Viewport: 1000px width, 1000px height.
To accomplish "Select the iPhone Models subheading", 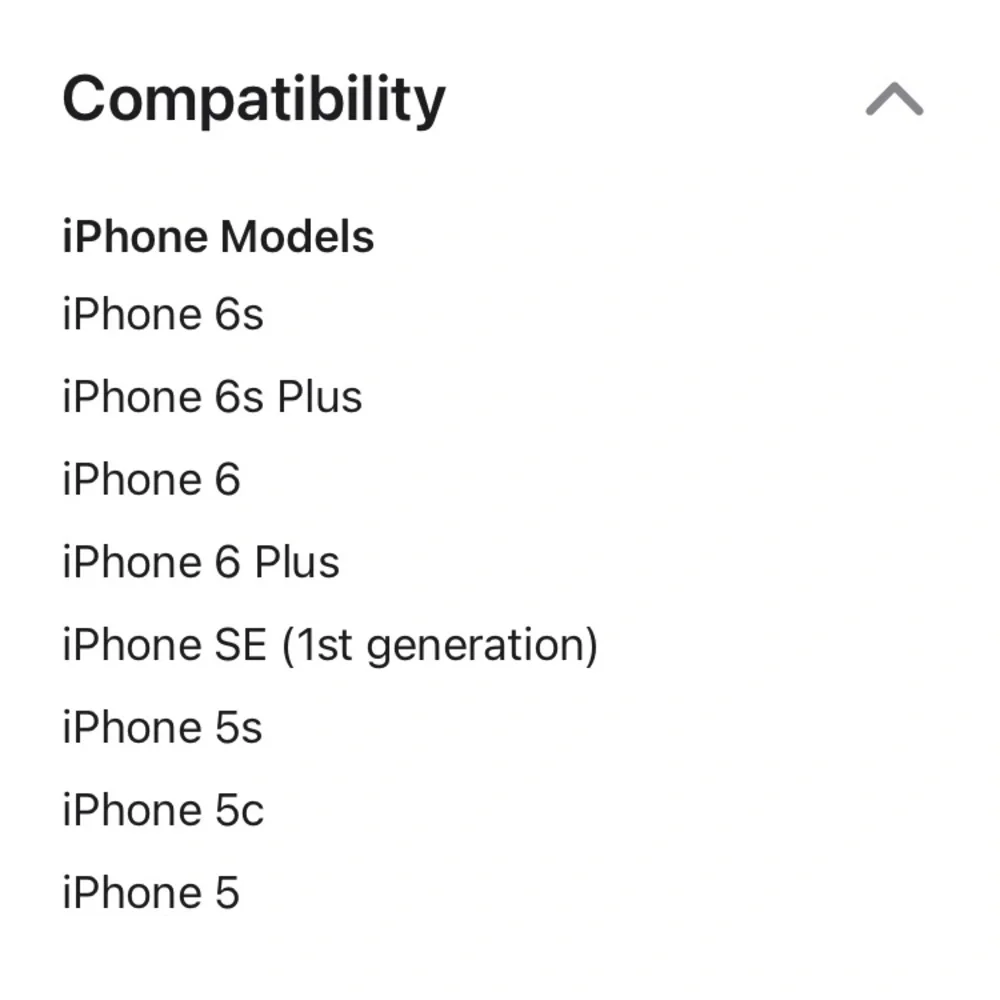I will point(218,237).
